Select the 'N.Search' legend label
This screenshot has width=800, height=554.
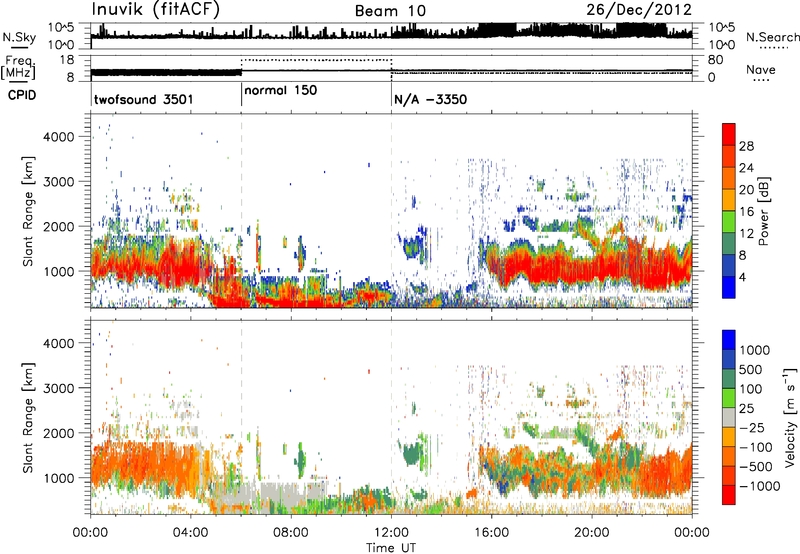(x=772, y=37)
